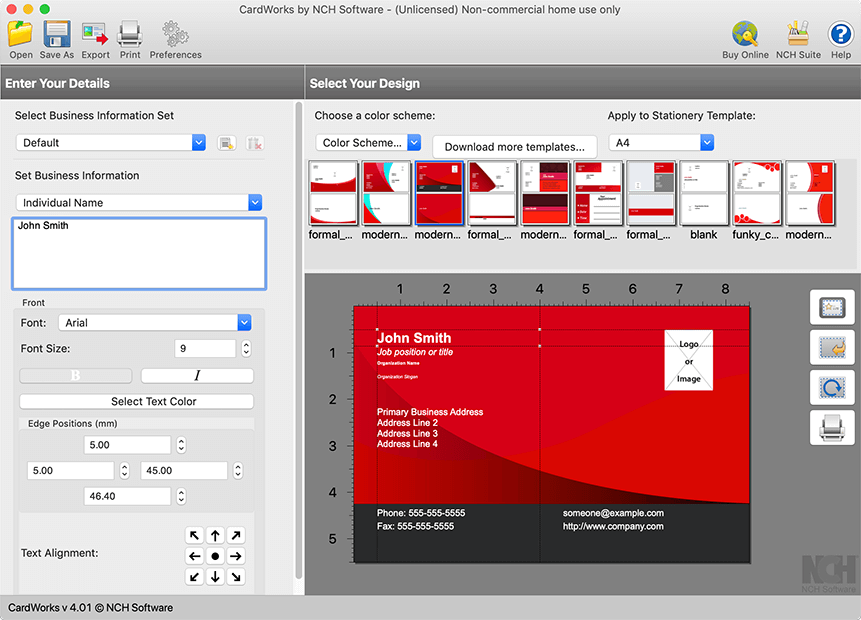Image resolution: width=861 pixels, height=620 pixels.
Task: Select John Smith text on card preview
Action: click(x=414, y=338)
